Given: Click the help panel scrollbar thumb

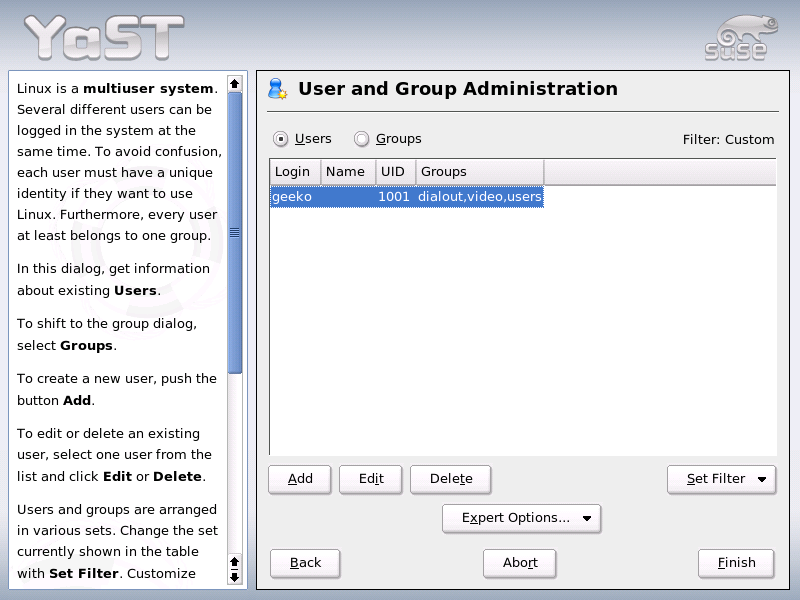Looking at the screenshot, I should 235,233.
